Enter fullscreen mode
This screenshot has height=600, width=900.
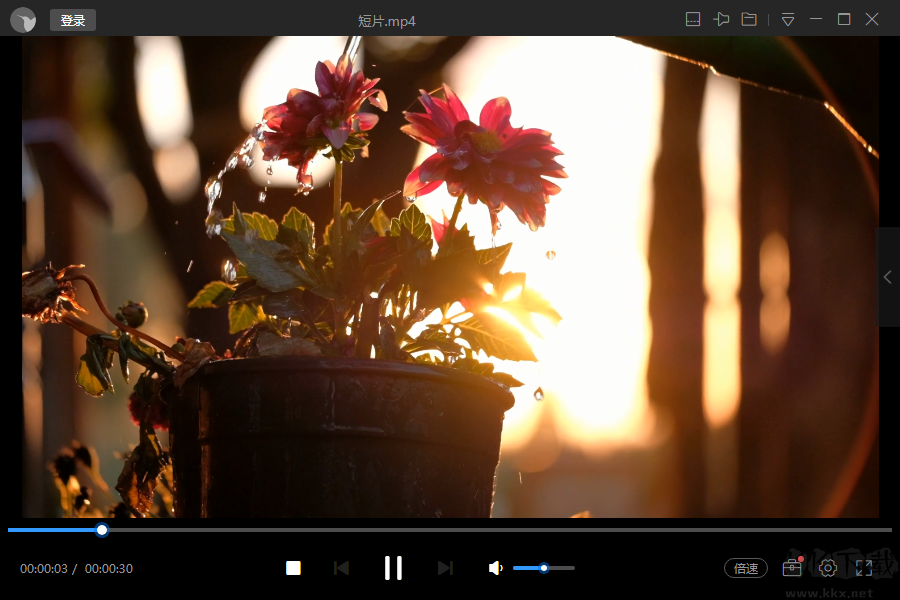[864, 568]
